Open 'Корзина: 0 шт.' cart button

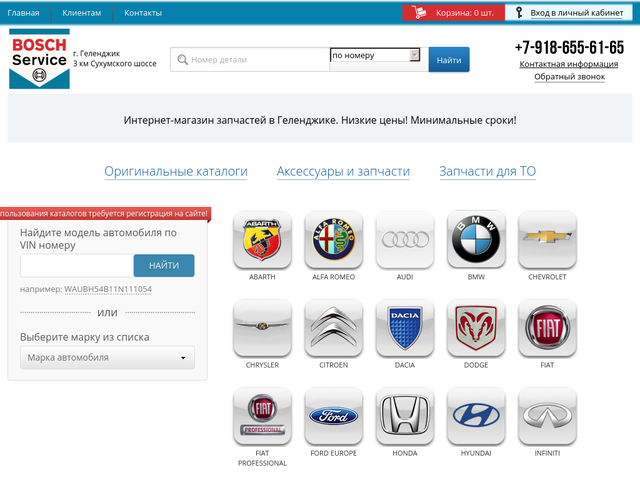(x=453, y=13)
